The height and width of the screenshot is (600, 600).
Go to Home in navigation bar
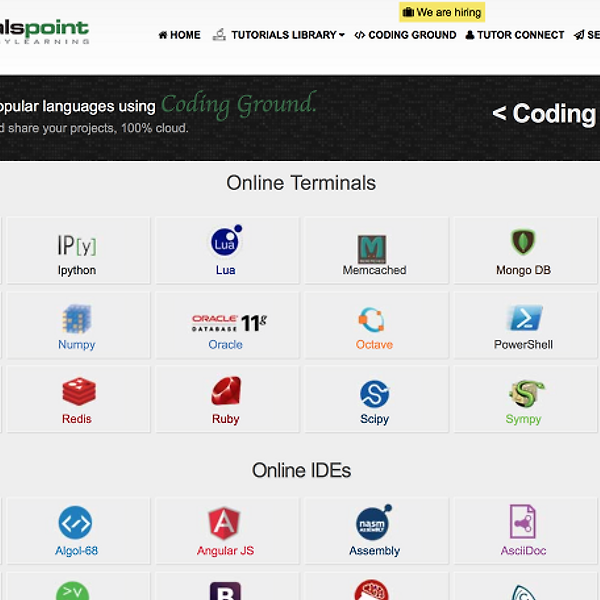[x=179, y=35]
